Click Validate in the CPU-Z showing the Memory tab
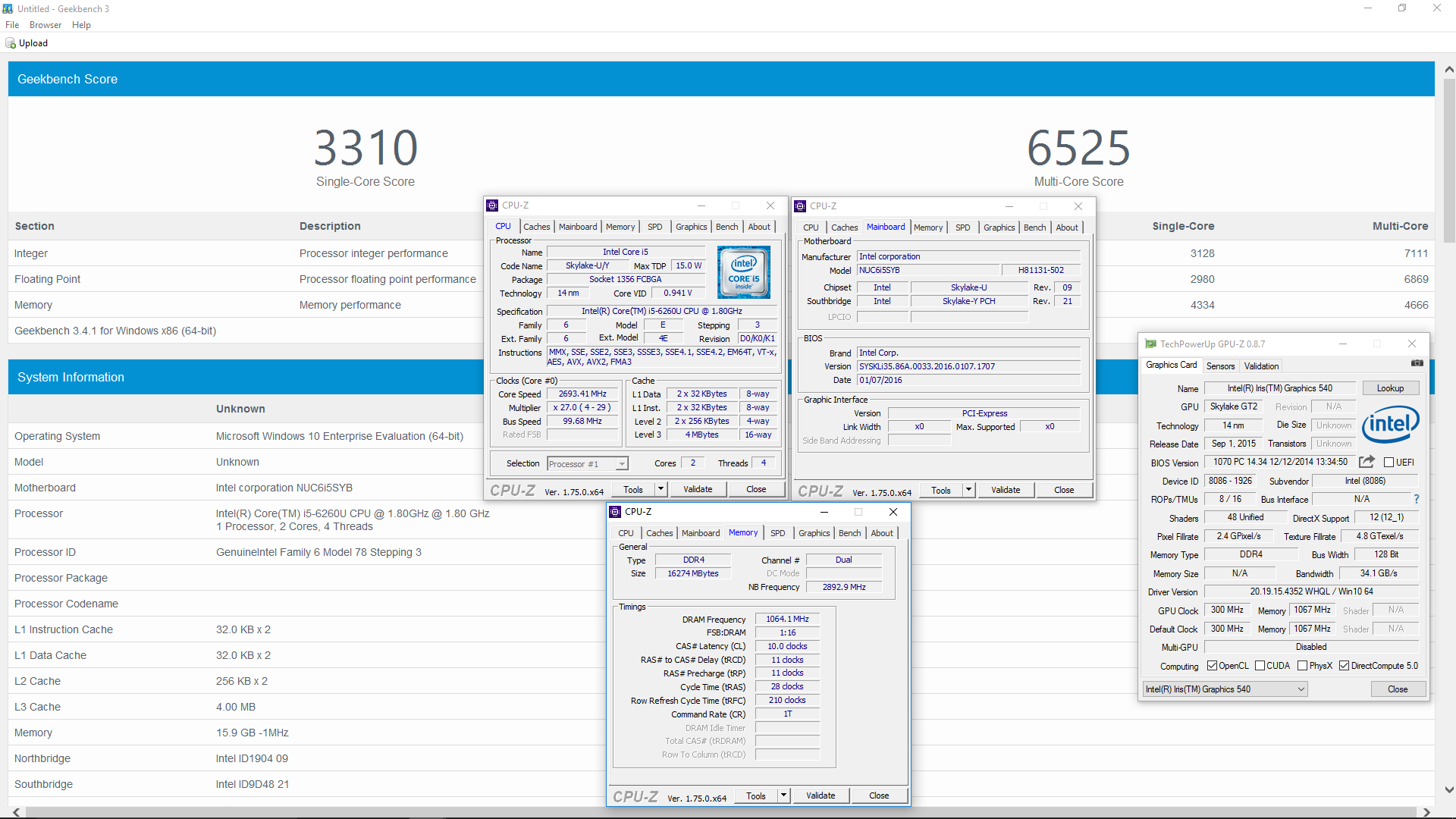The height and width of the screenshot is (819, 1456). 820,795
